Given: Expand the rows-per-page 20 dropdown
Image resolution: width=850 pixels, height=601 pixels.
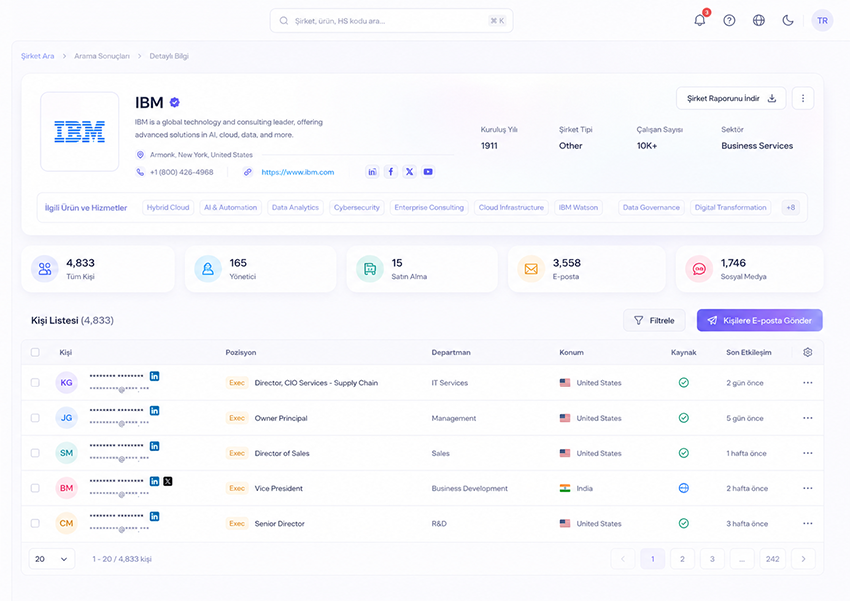Looking at the screenshot, I should [x=51, y=559].
